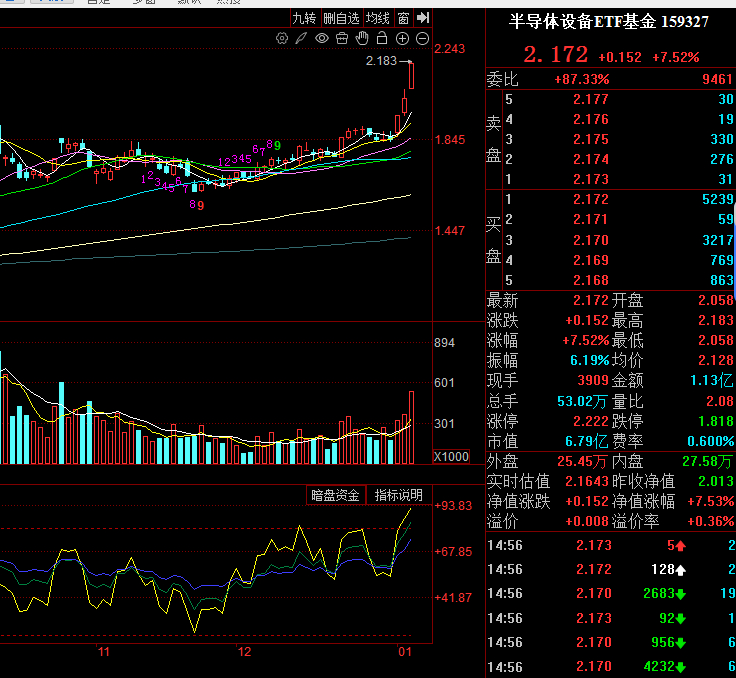The image size is (736, 678).
Task: Select buy level 5 price 2.168
Action: click(x=590, y=280)
